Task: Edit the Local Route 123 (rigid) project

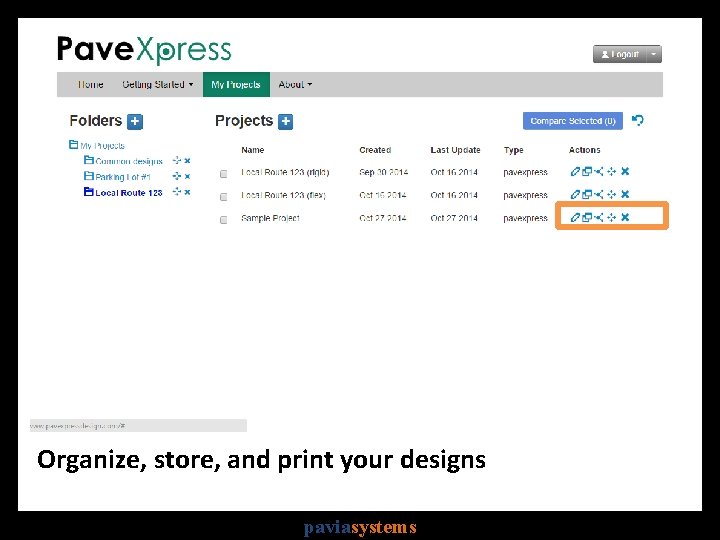Action: point(575,172)
